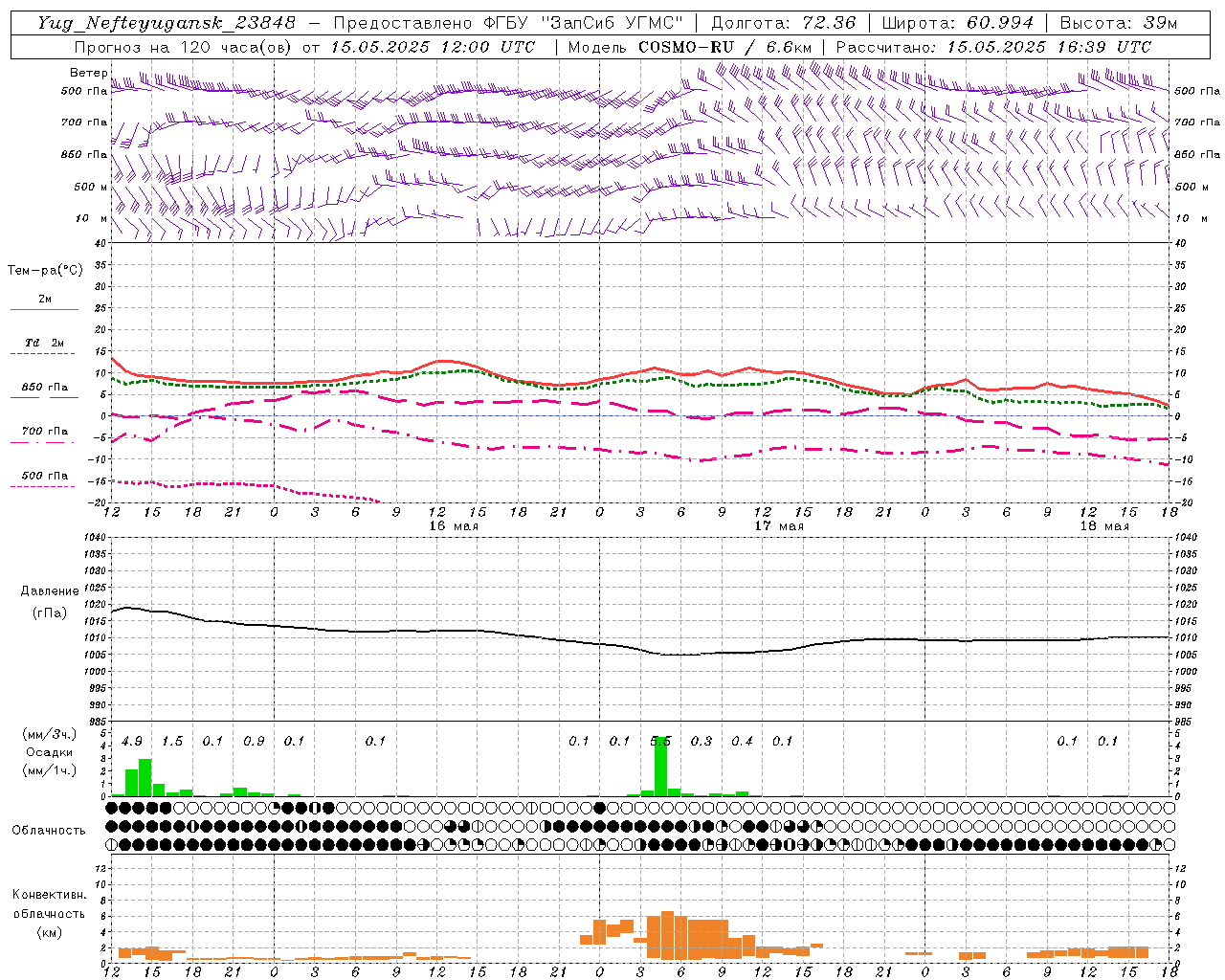
Task: Click the station title Yug_Nefteyugansk_23848
Action: pos(167,23)
